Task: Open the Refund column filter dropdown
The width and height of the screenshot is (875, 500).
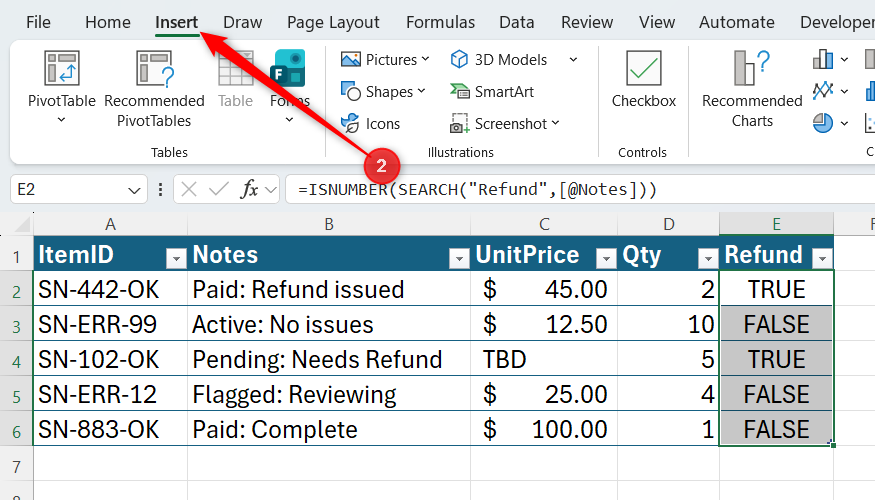Action: [x=822, y=258]
